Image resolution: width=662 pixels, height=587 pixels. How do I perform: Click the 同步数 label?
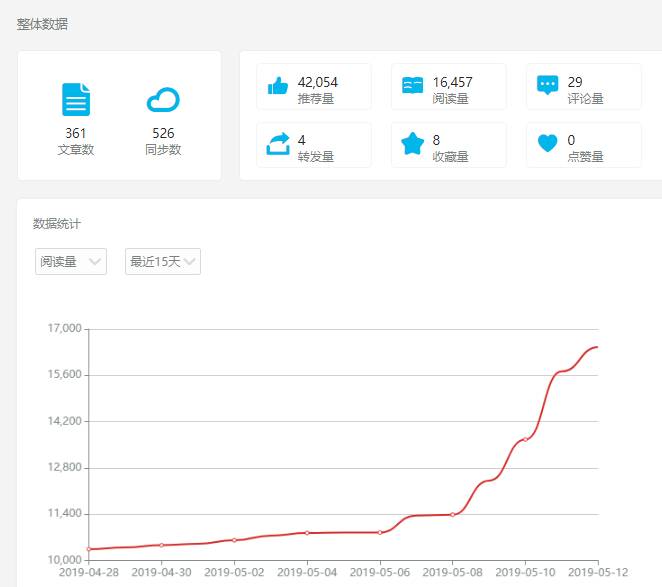pos(163,149)
